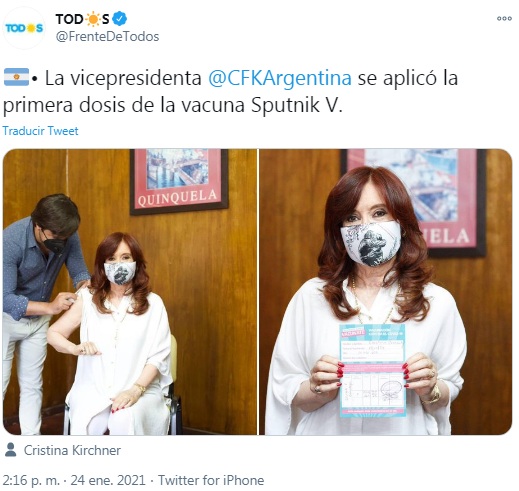Click the tweet text about Sputnik V
Image resolution: width=519 pixels, height=491 pixels.
click(230, 91)
